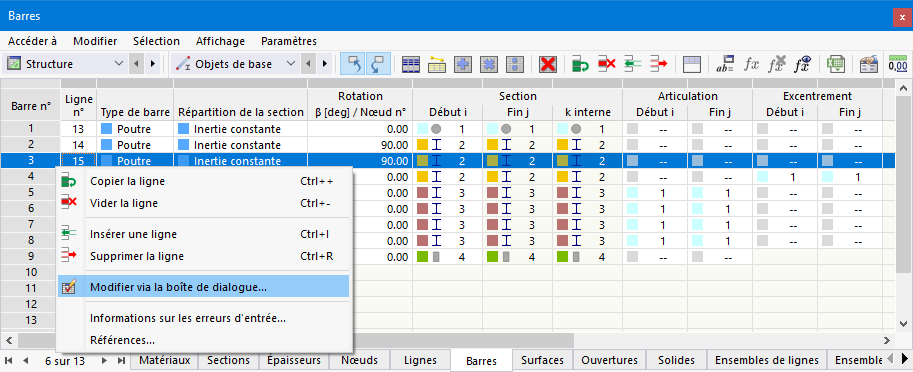Click previous arrow next to Objets de base

tap(309, 64)
